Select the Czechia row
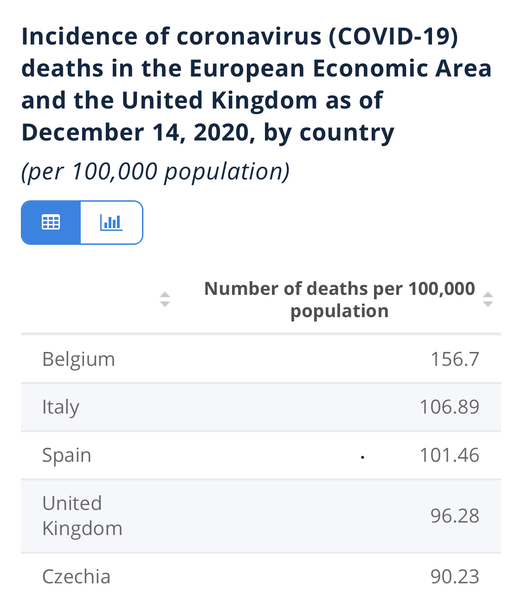The height and width of the screenshot is (600, 522). coord(261,577)
